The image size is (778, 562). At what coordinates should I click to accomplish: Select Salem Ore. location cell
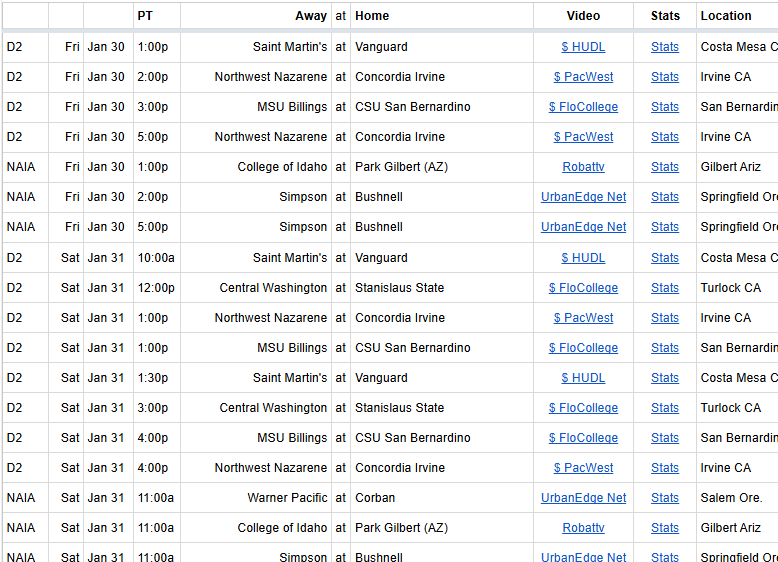(737, 498)
